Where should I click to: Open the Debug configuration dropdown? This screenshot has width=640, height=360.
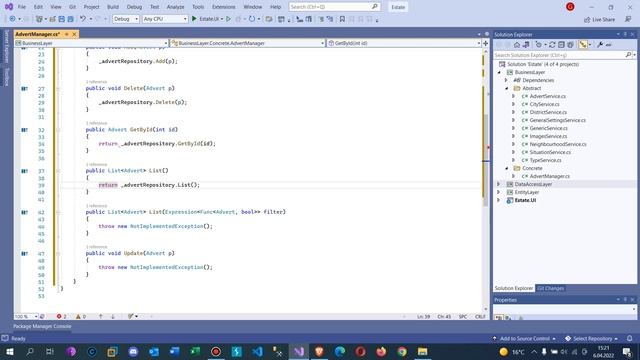pyautogui.click(x=126, y=19)
